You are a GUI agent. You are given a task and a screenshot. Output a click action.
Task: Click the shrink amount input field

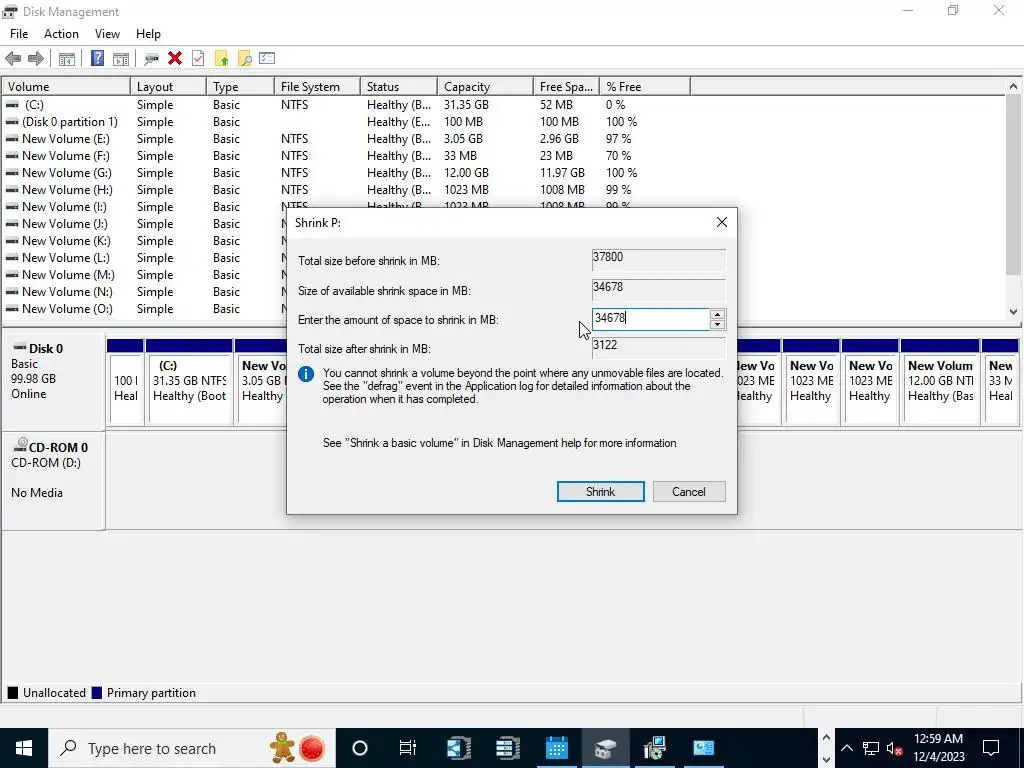pyautogui.click(x=651, y=319)
